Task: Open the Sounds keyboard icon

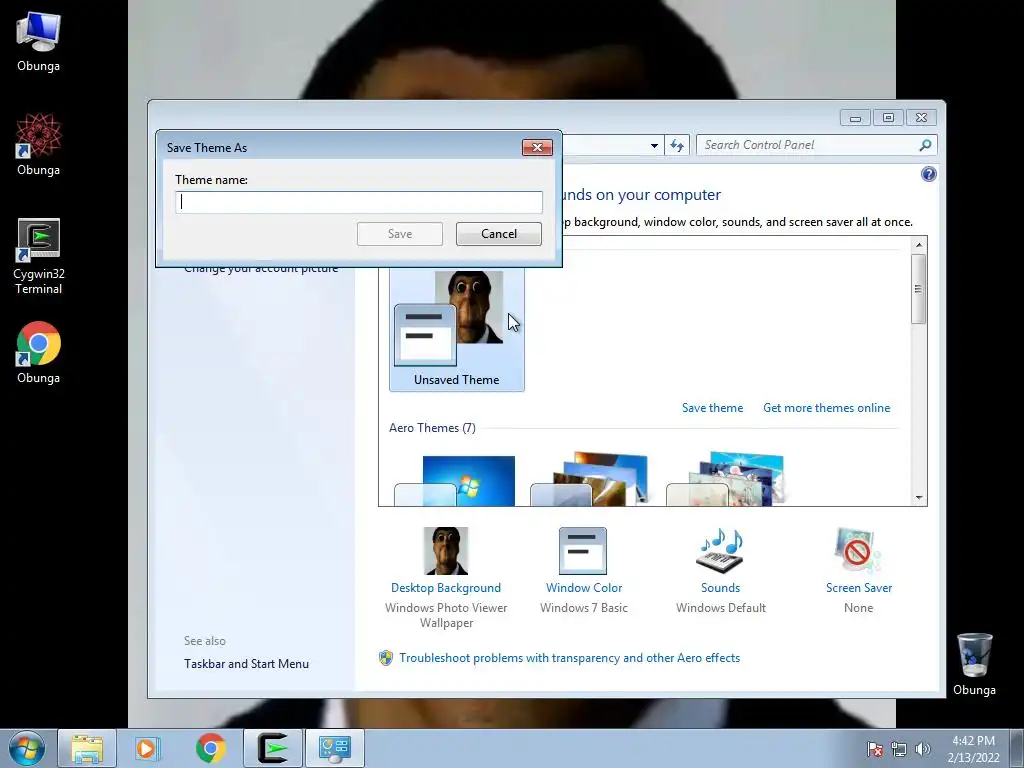Action: click(x=720, y=551)
